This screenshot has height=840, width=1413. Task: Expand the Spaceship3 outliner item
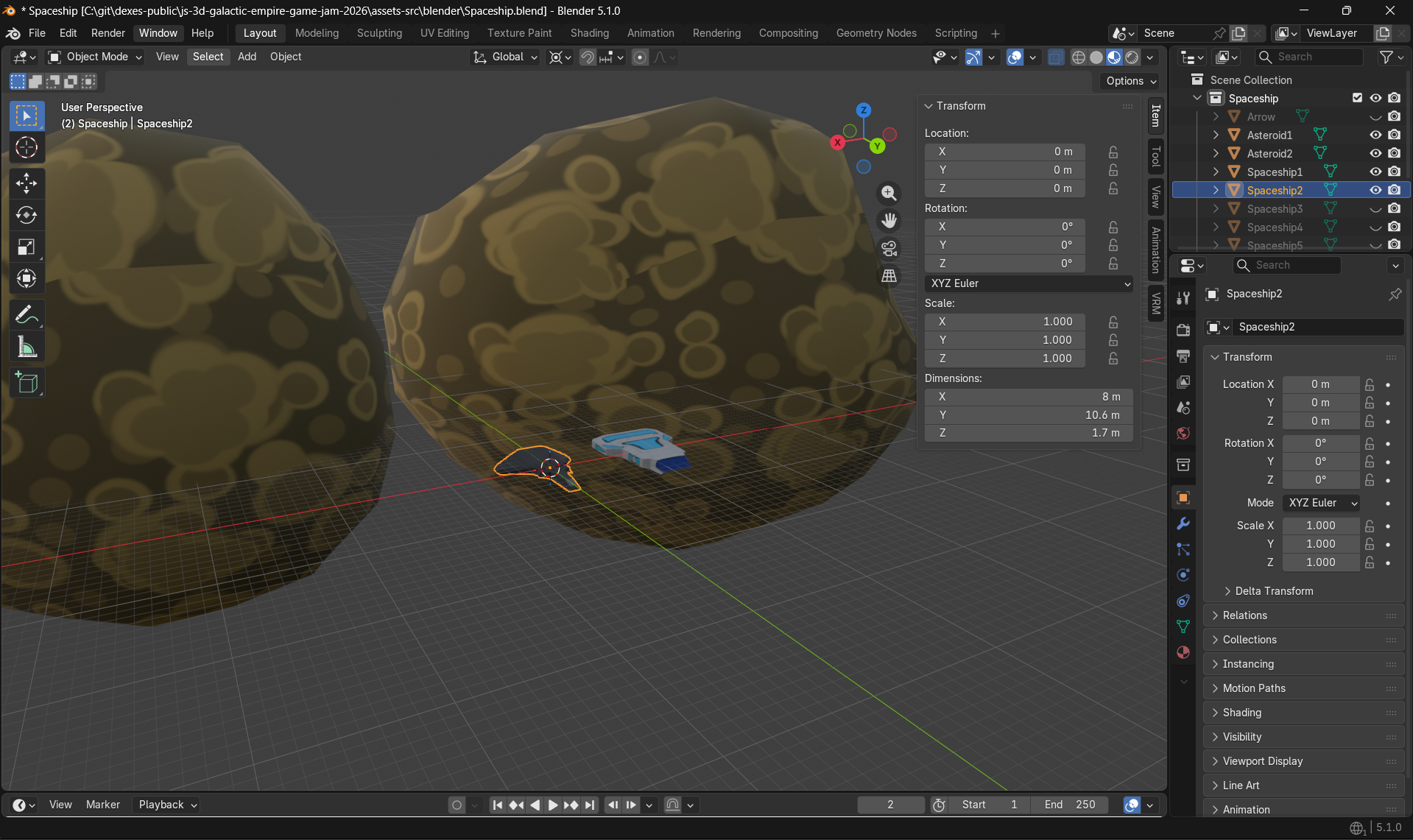[1214, 208]
